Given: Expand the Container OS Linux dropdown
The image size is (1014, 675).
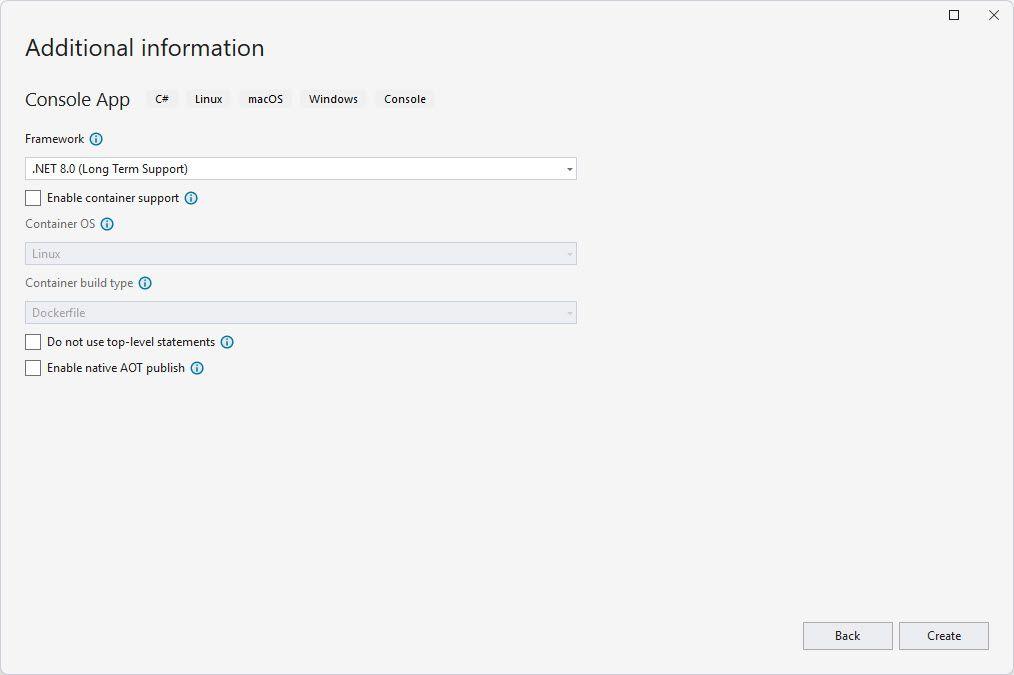Looking at the screenshot, I should [x=300, y=254].
